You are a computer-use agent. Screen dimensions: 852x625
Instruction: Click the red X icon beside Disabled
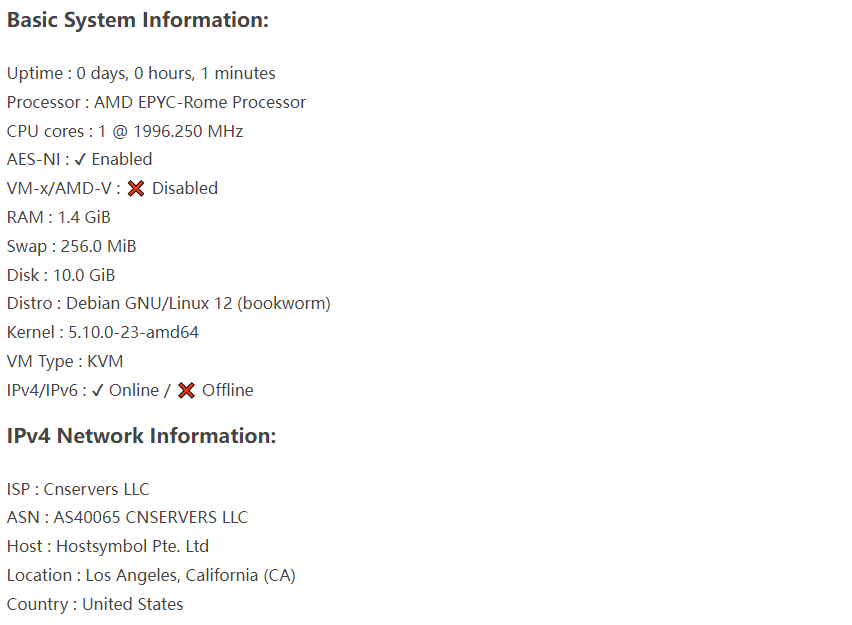136,188
